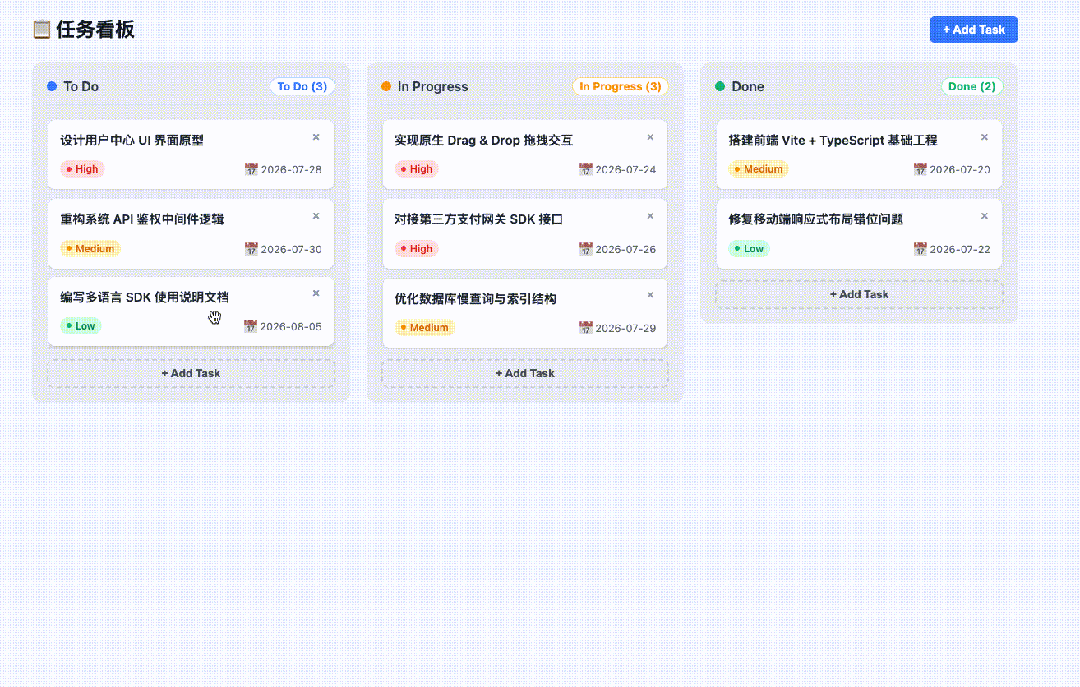Click the green dot beside Done heading
Viewport: 1080px width, 687px height.
[x=720, y=86]
